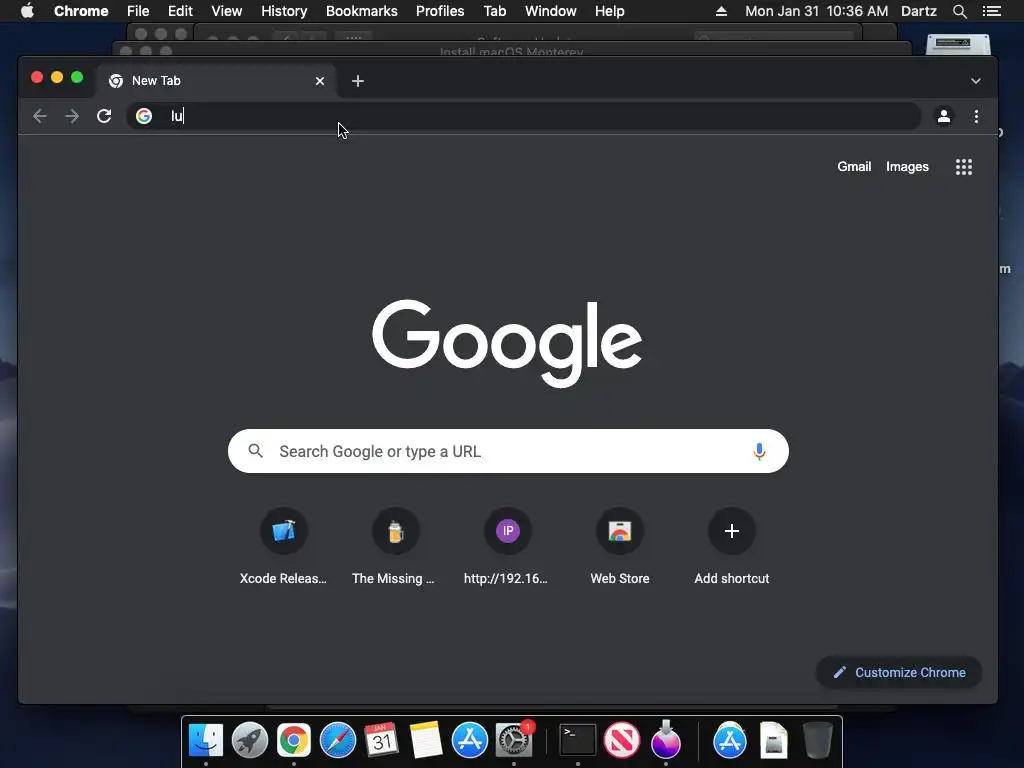Start voice search with microphone icon
1024x768 pixels.
(759, 451)
